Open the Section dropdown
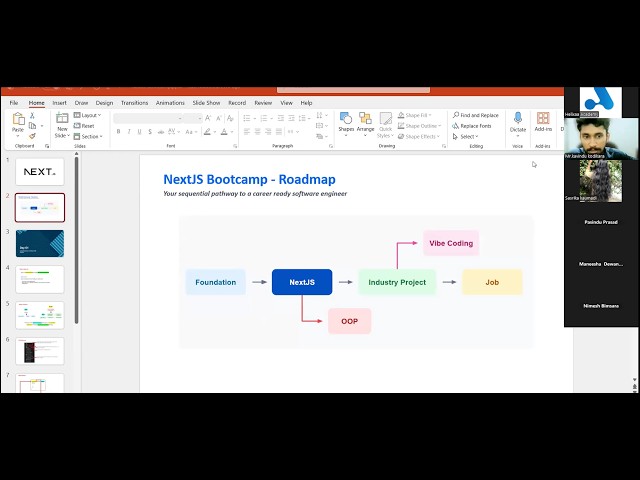640x480 pixels. 88,136
